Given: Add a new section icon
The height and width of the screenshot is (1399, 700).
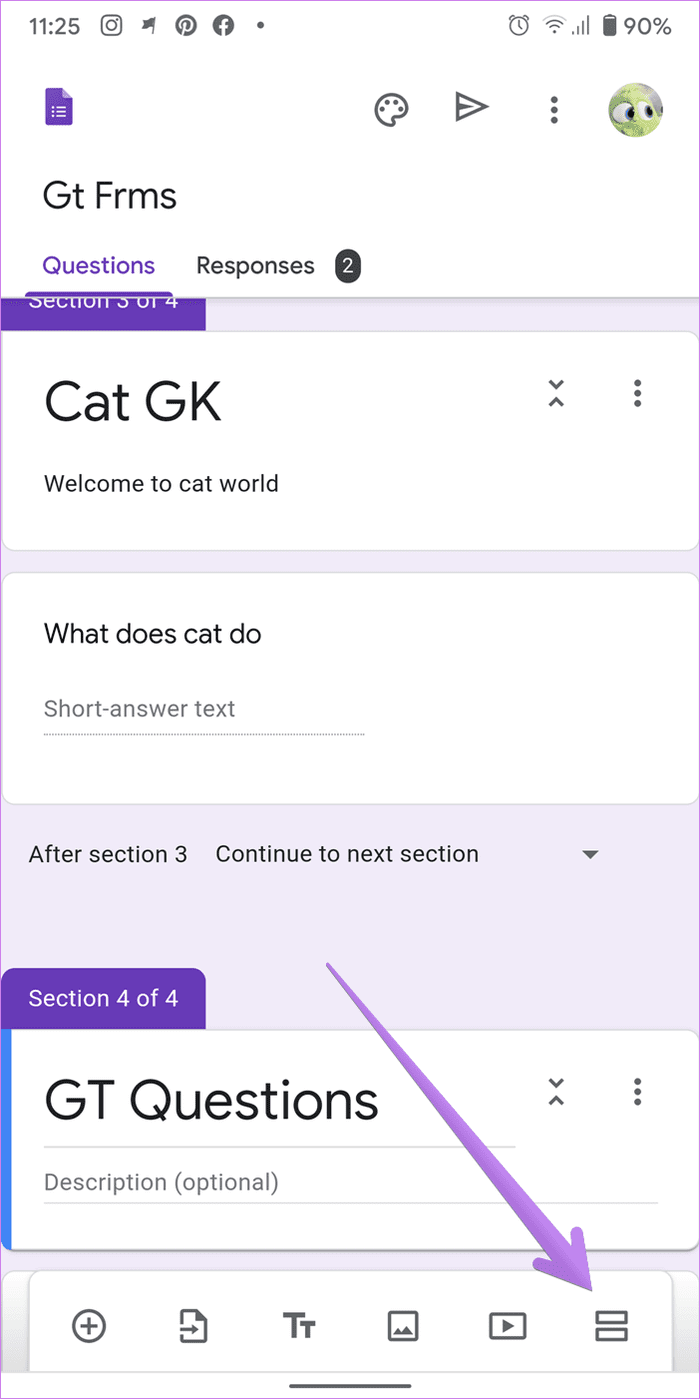Looking at the screenshot, I should 611,1326.
